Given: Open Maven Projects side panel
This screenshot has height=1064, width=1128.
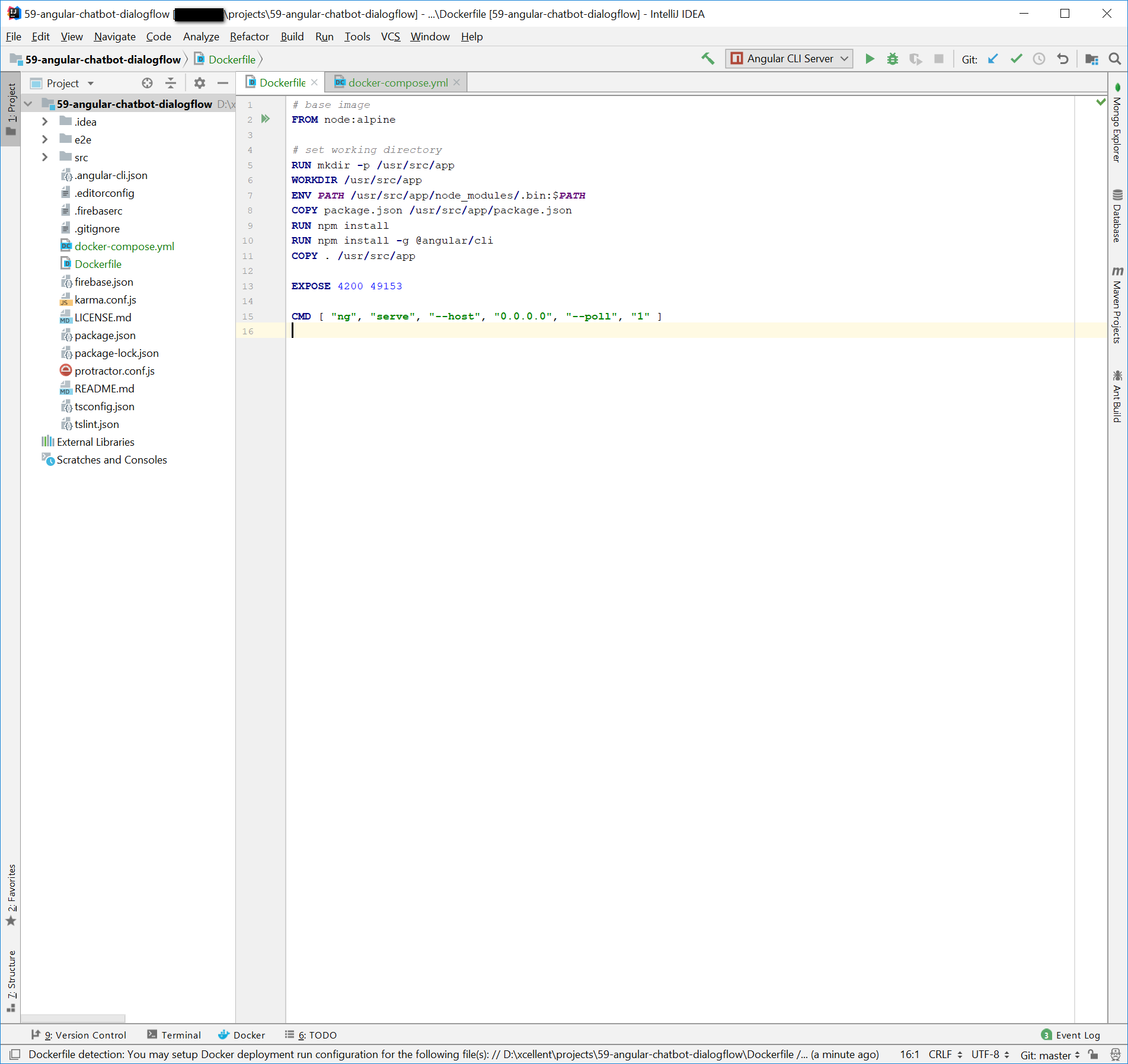Looking at the screenshot, I should [x=1117, y=305].
